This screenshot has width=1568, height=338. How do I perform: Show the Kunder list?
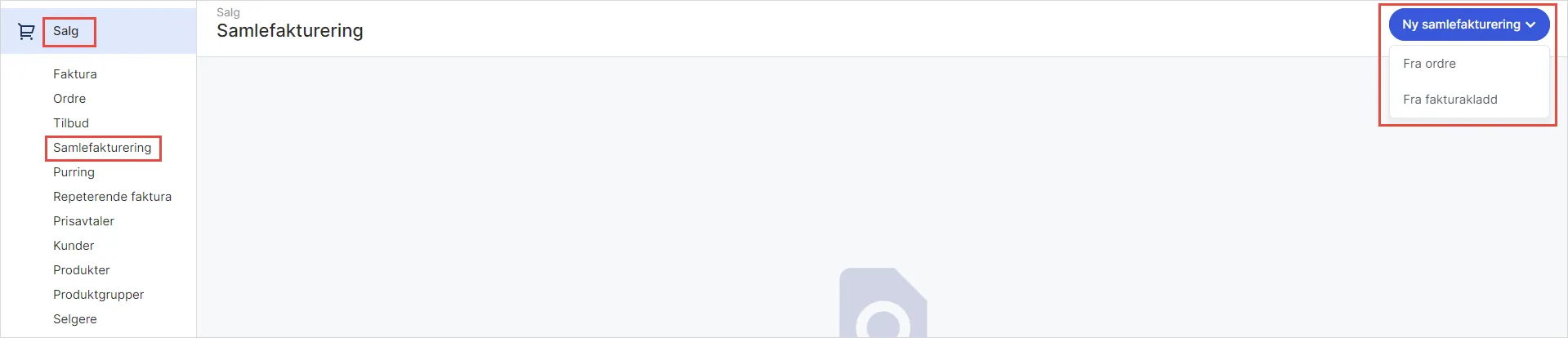tap(74, 246)
